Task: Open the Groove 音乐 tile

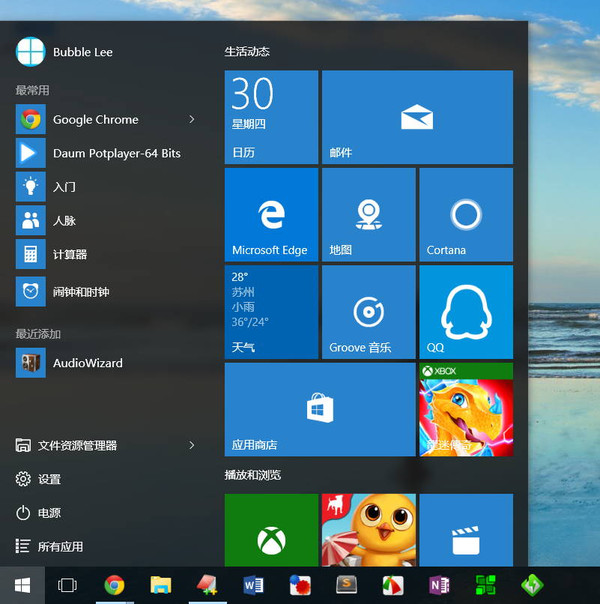Action: pyautogui.click(x=368, y=311)
